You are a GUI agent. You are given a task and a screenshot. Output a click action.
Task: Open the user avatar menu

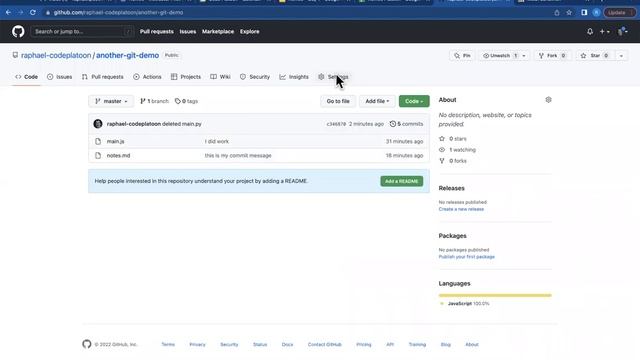coord(622,31)
